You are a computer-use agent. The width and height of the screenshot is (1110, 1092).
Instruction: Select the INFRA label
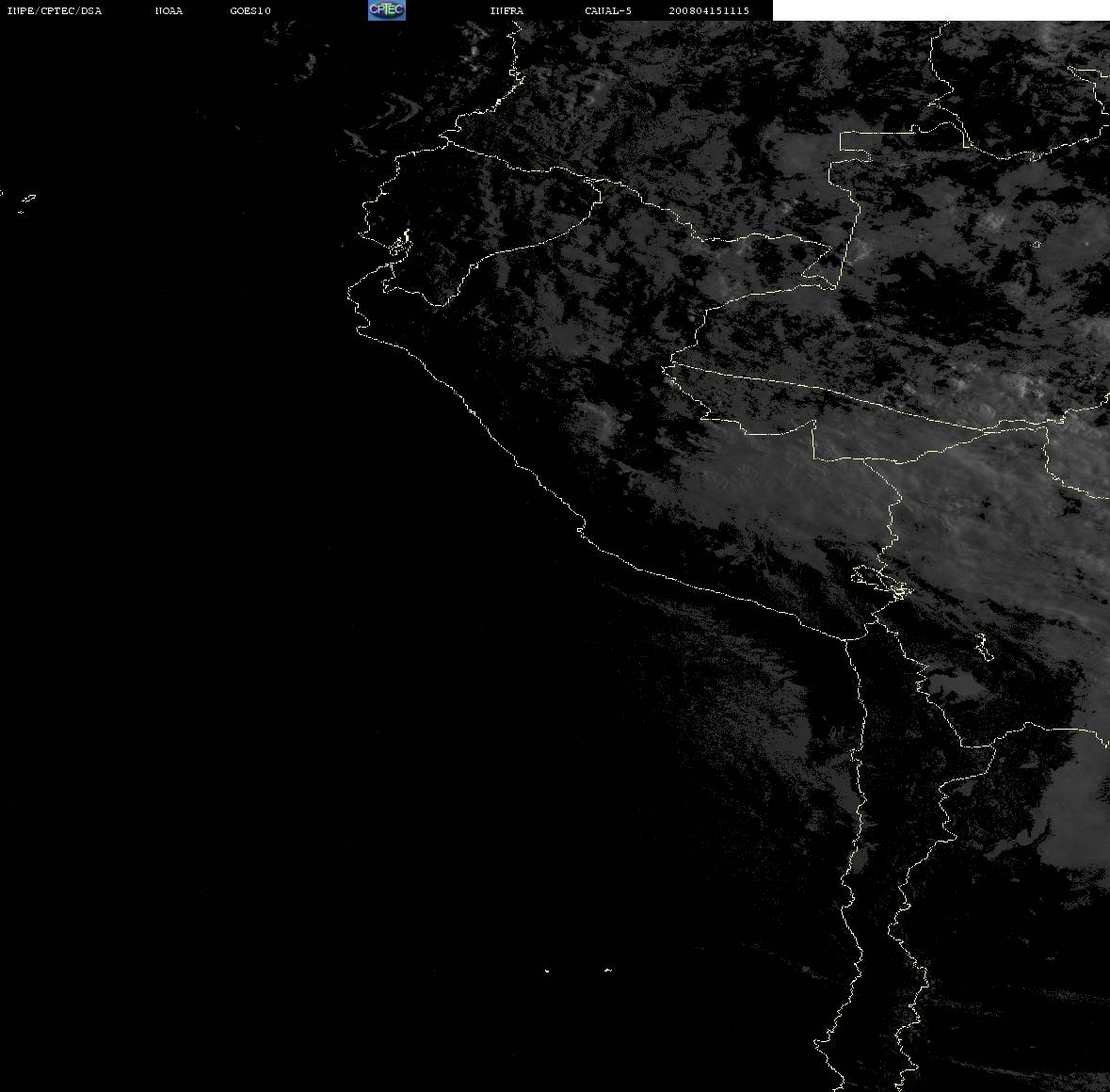(x=507, y=10)
